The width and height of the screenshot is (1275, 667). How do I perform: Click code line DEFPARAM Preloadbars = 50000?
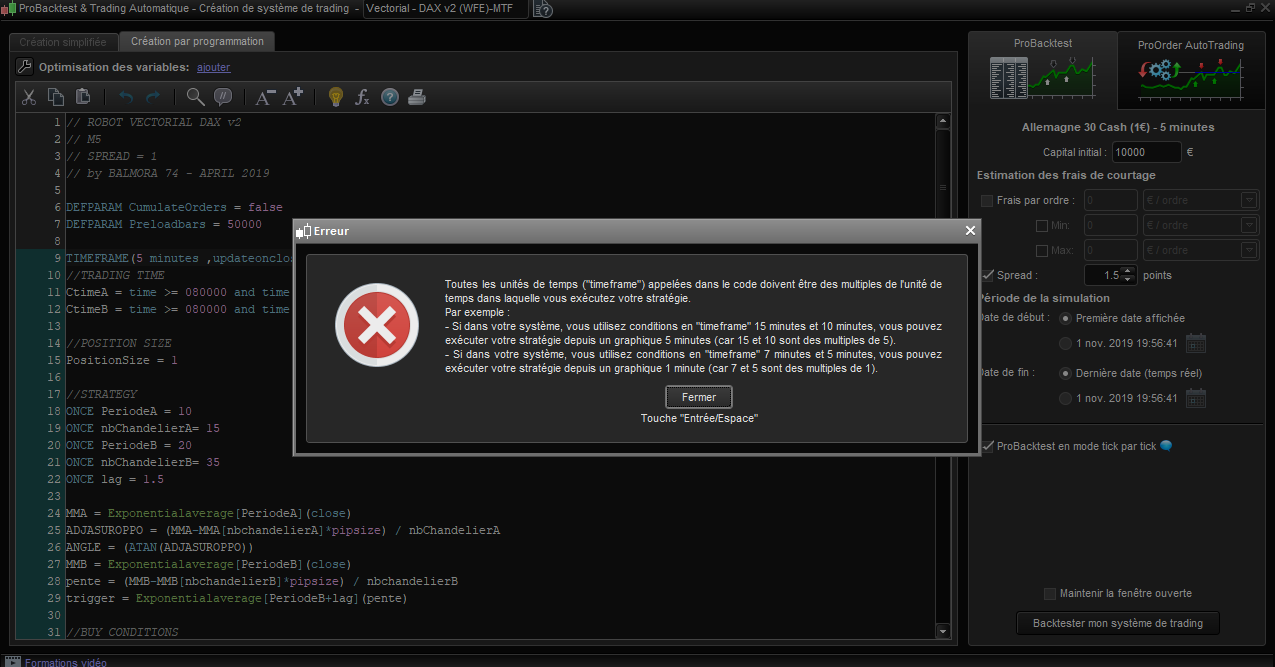coord(164,224)
